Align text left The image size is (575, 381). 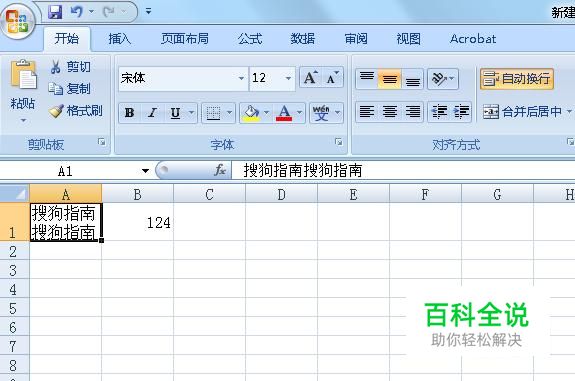(367, 112)
